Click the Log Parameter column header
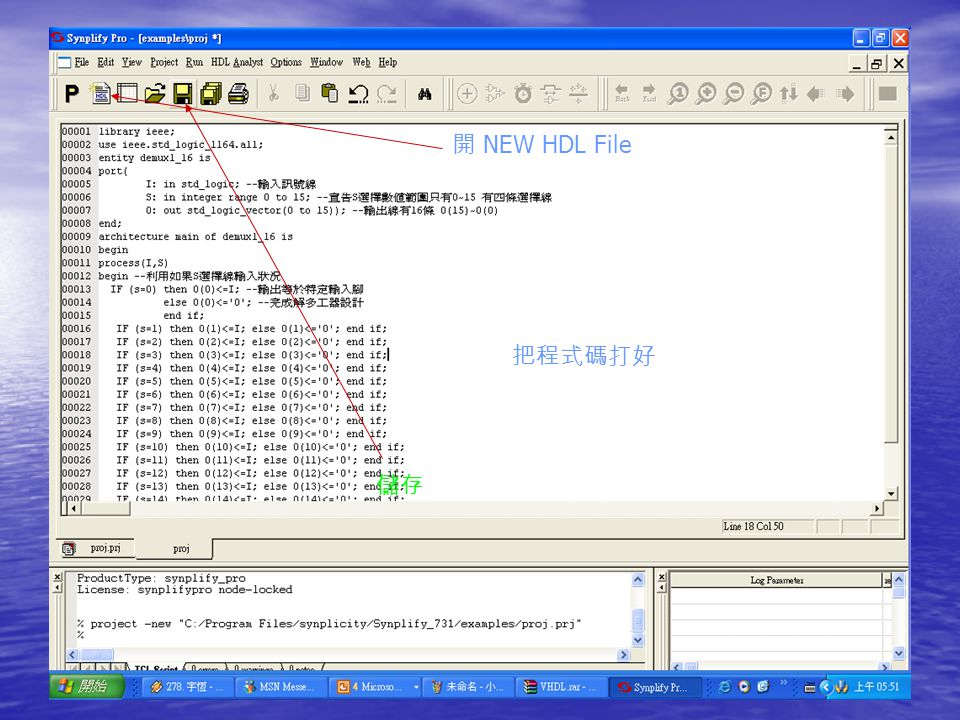The height and width of the screenshot is (720, 960). point(776,580)
